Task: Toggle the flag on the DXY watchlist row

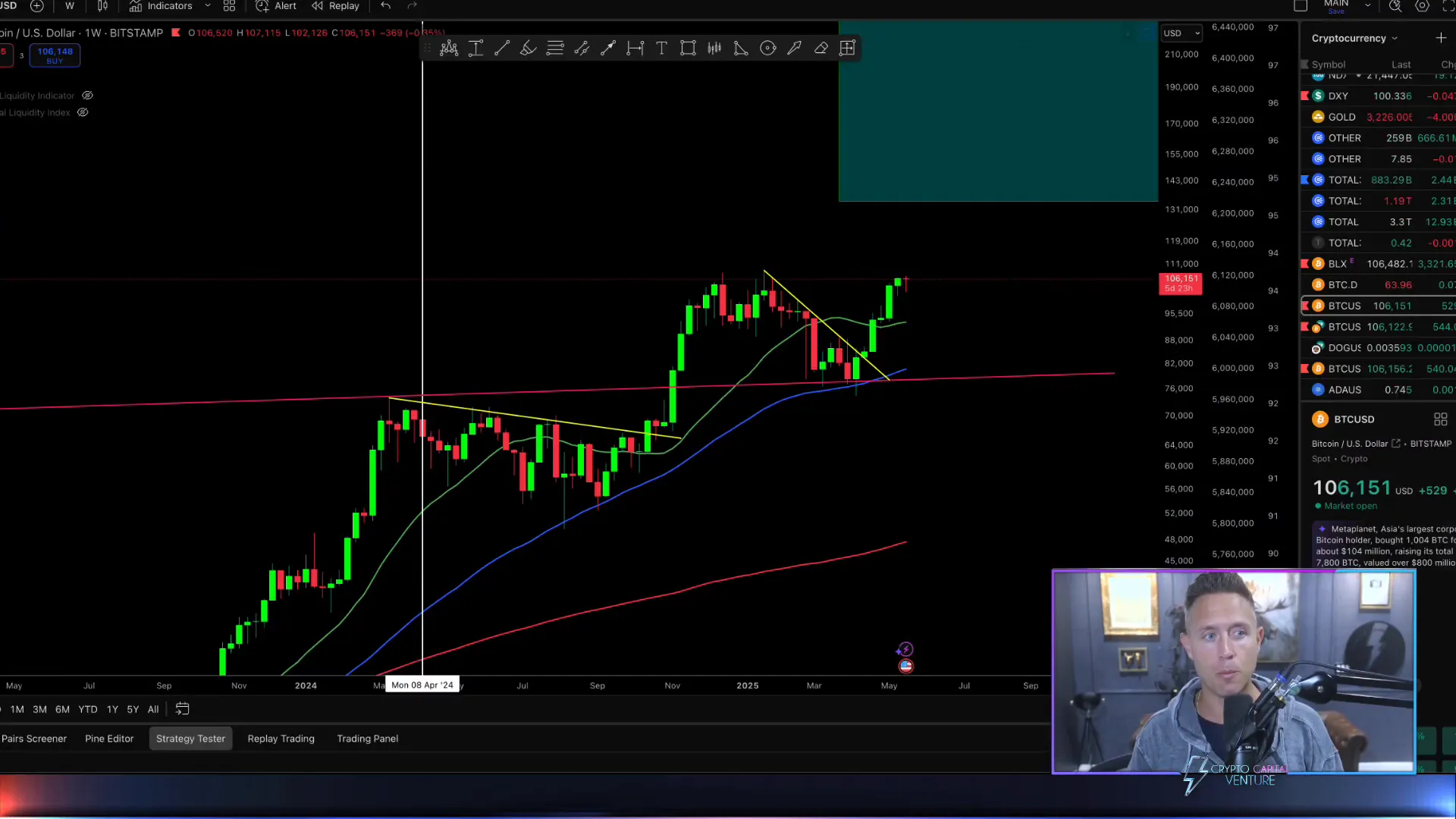Action: 1304,96
